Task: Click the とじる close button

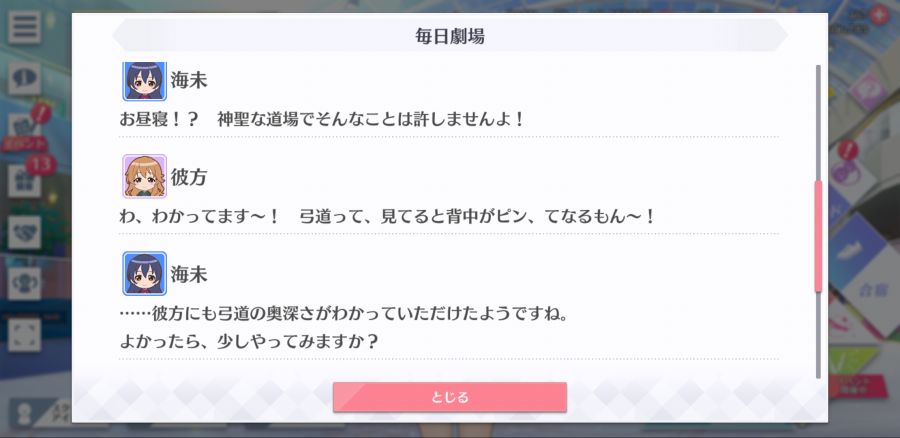Action: click(x=449, y=397)
